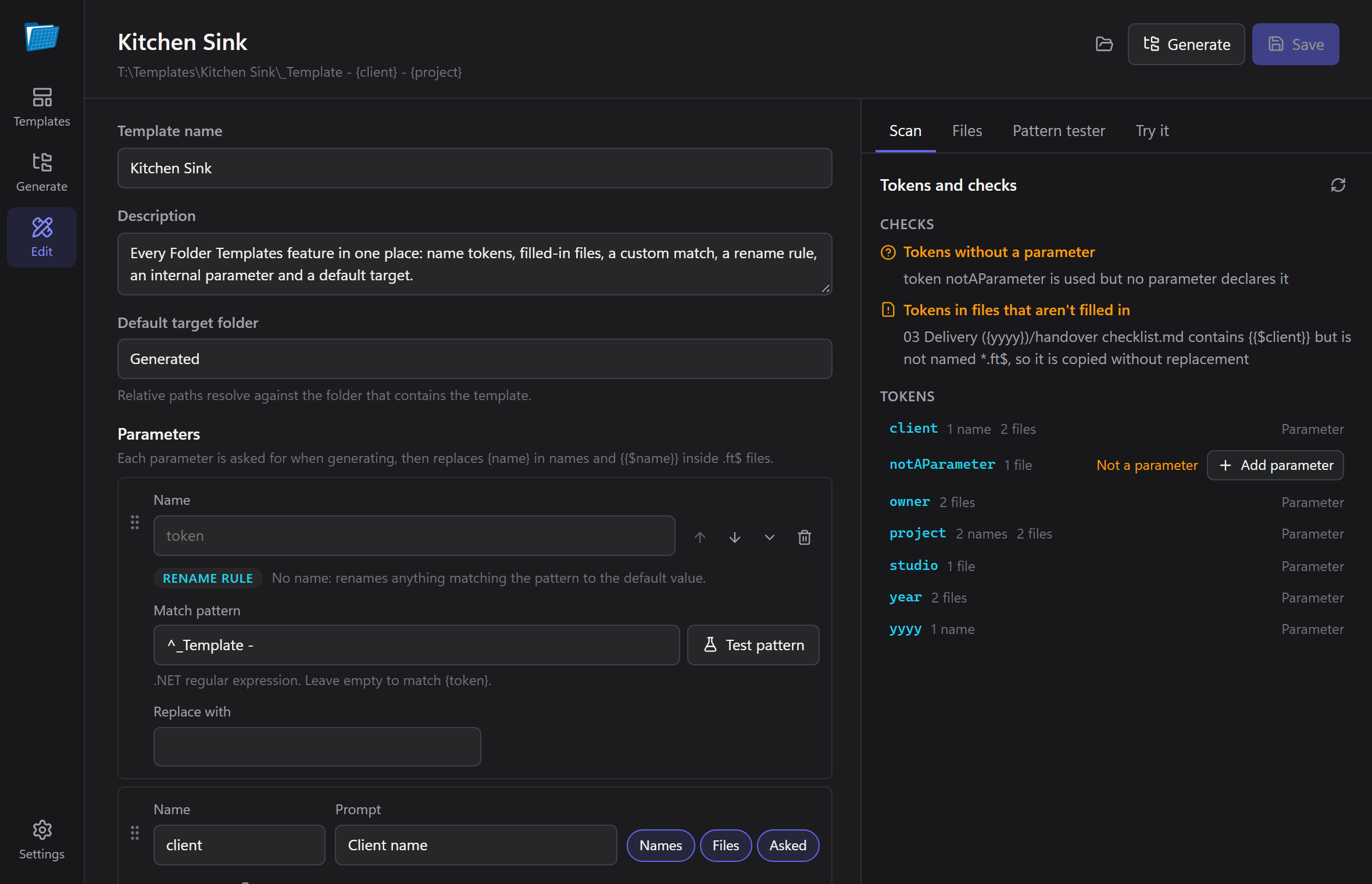The image size is (1372, 884).
Task: Click the template path under the title
Action: pyautogui.click(x=290, y=72)
